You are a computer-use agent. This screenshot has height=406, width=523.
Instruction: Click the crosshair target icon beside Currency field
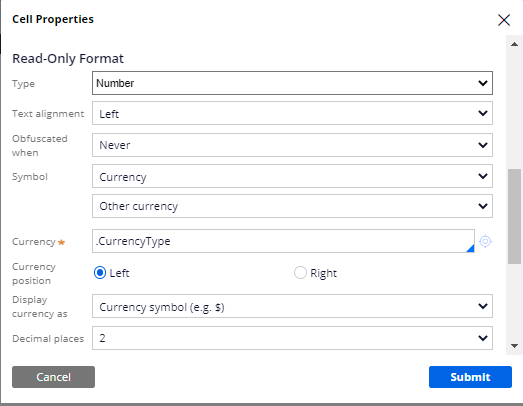click(x=485, y=241)
